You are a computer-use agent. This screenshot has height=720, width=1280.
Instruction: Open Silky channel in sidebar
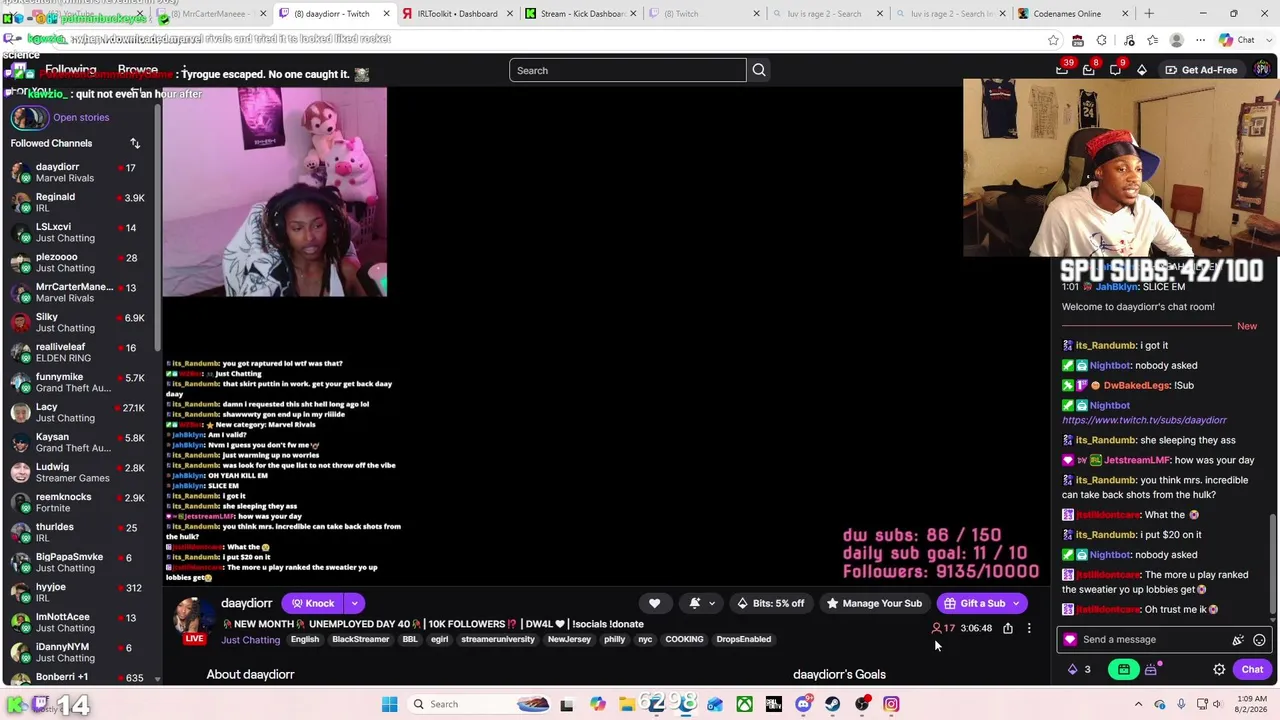[x=80, y=322]
